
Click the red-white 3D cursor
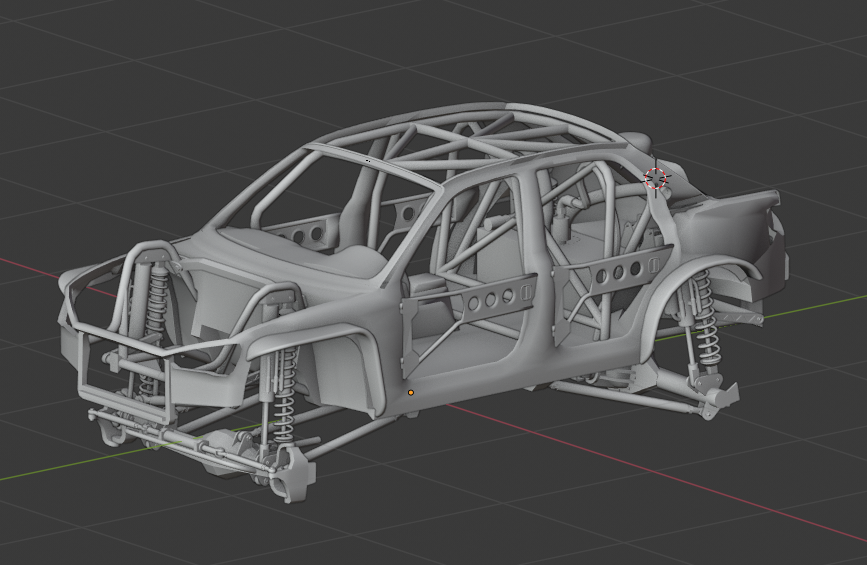(656, 179)
